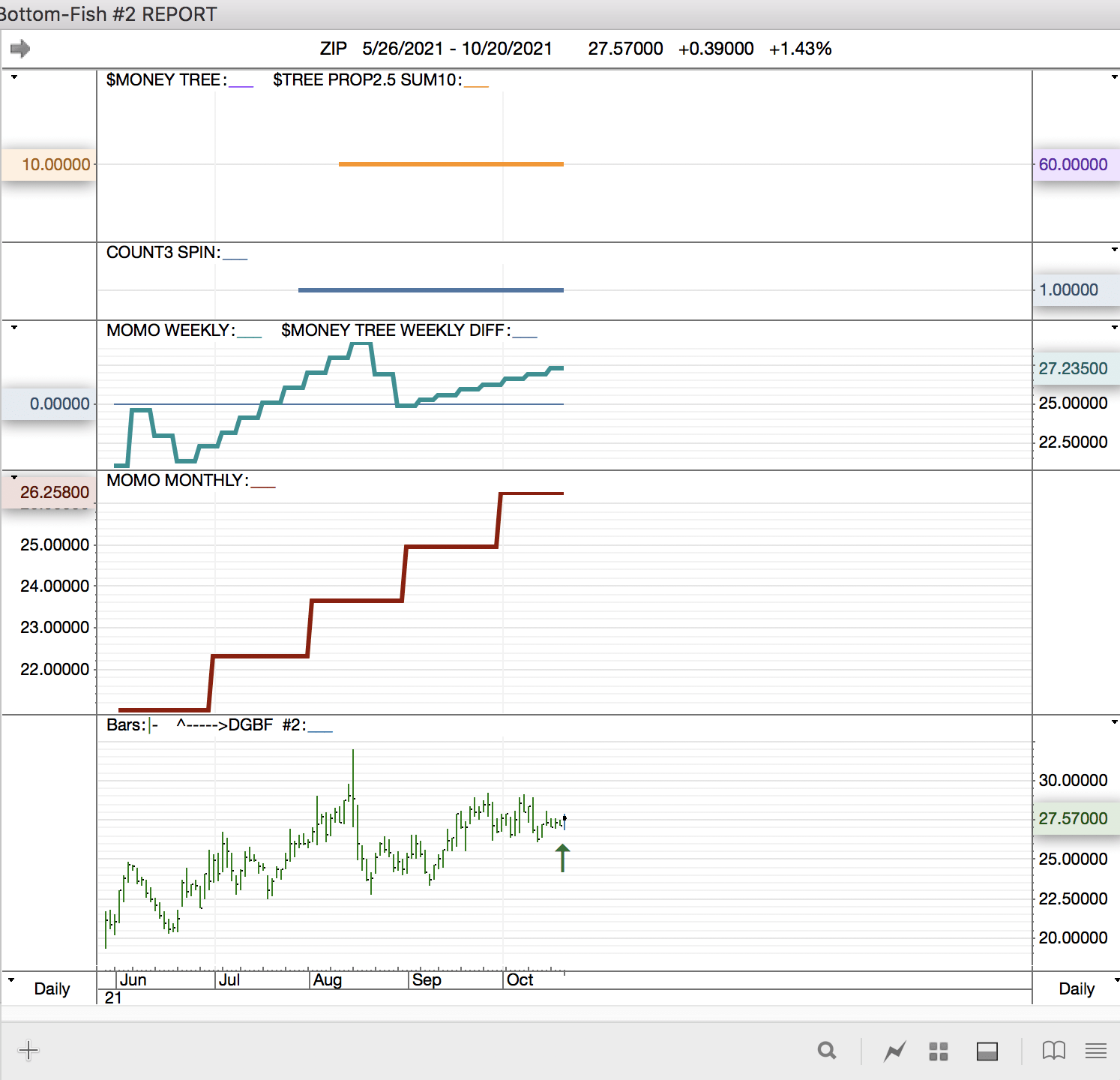The width and height of the screenshot is (1120, 1080).
Task: Click the list lines menu icon
Action: [1095, 1051]
